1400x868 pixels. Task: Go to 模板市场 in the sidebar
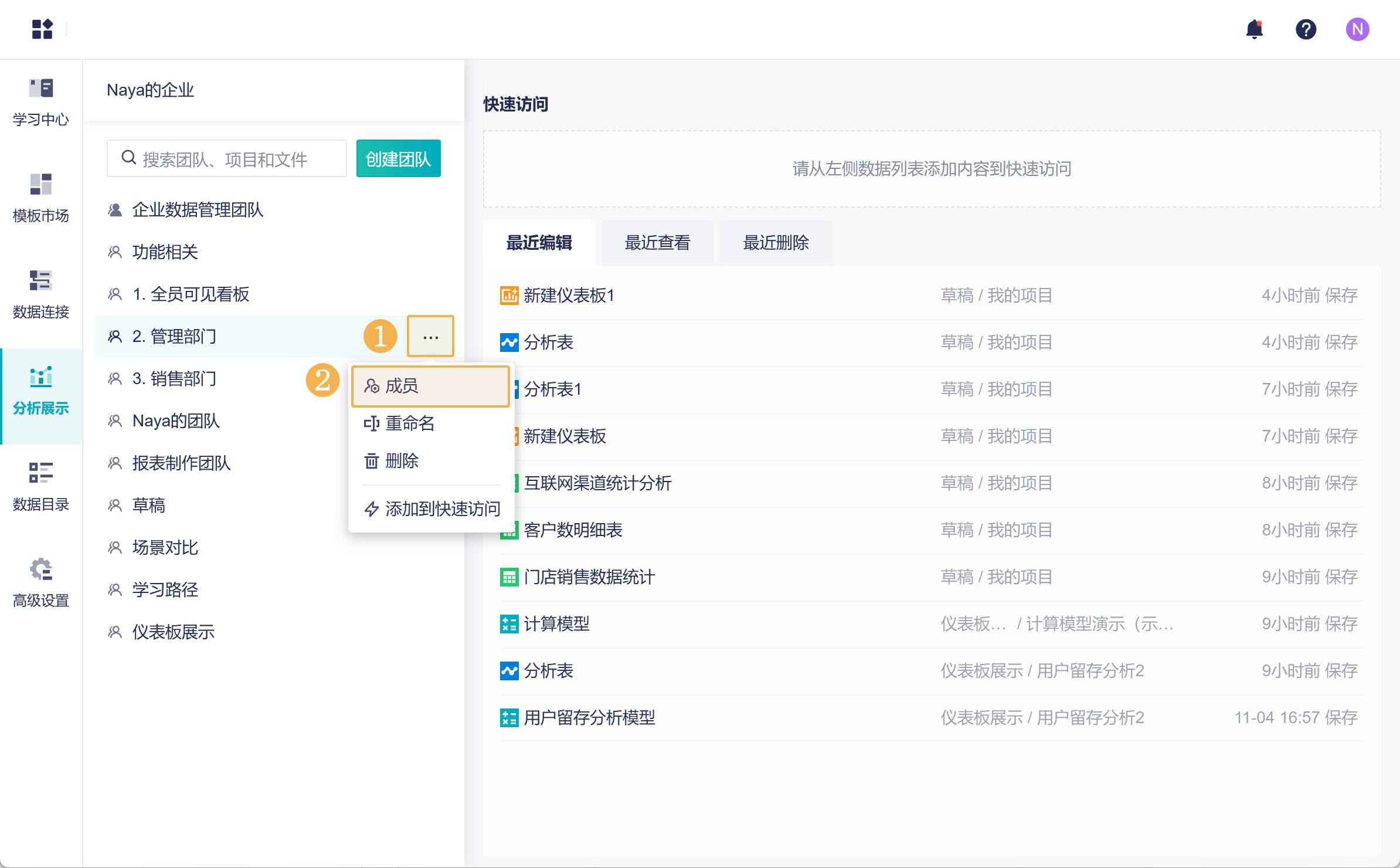41,199
